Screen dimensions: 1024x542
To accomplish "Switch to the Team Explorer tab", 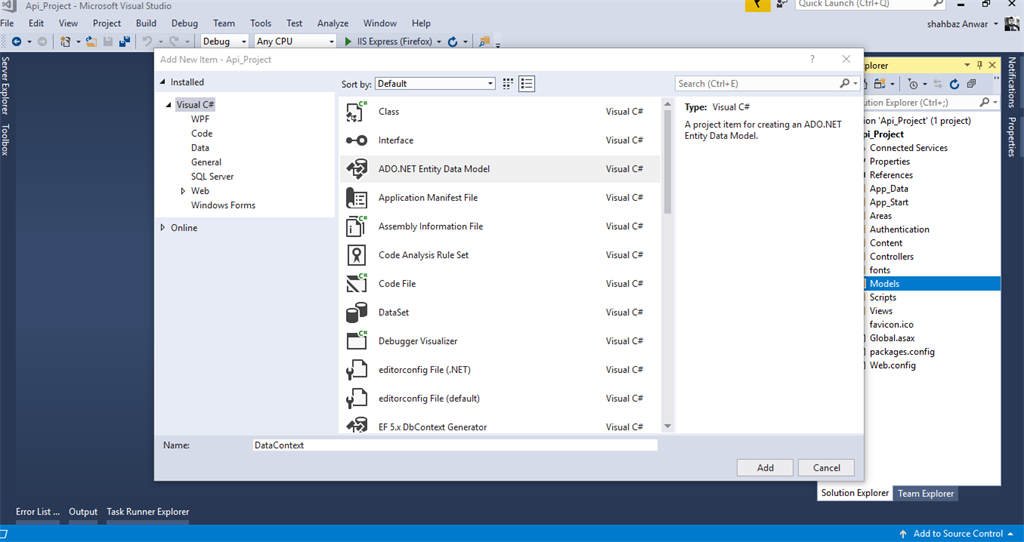I will pyautogui.click(x=925, y=493).
